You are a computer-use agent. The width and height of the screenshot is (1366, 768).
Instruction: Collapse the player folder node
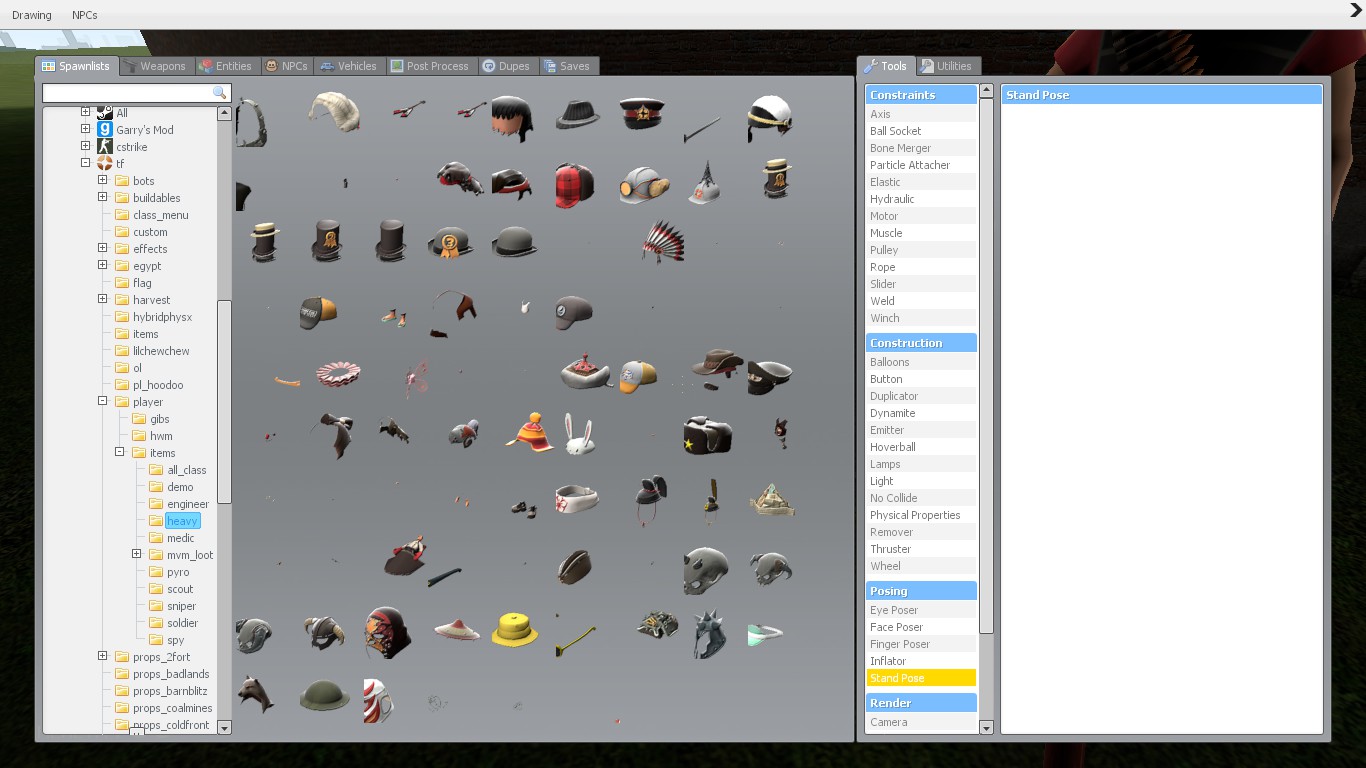point(103,402)
